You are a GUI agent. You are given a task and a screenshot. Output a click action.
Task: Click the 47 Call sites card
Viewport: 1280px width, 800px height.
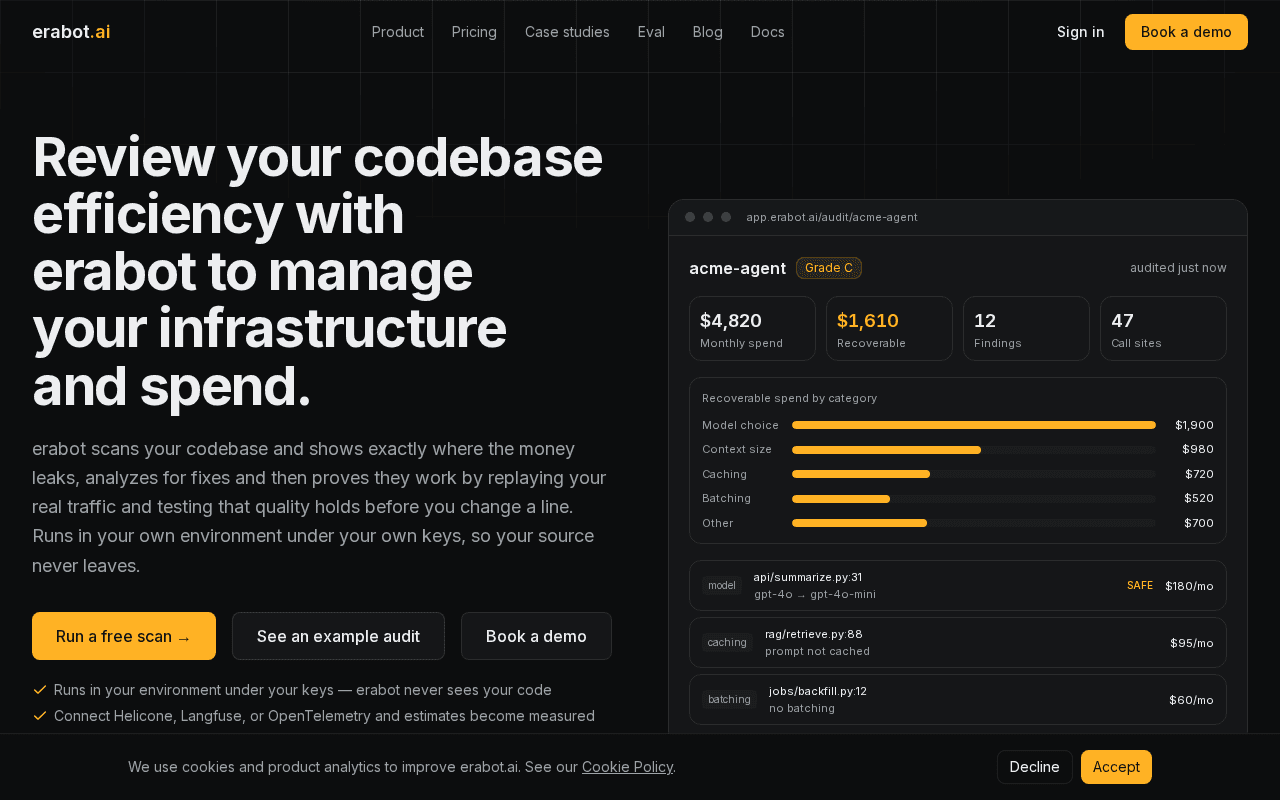tap(1163, 328)
